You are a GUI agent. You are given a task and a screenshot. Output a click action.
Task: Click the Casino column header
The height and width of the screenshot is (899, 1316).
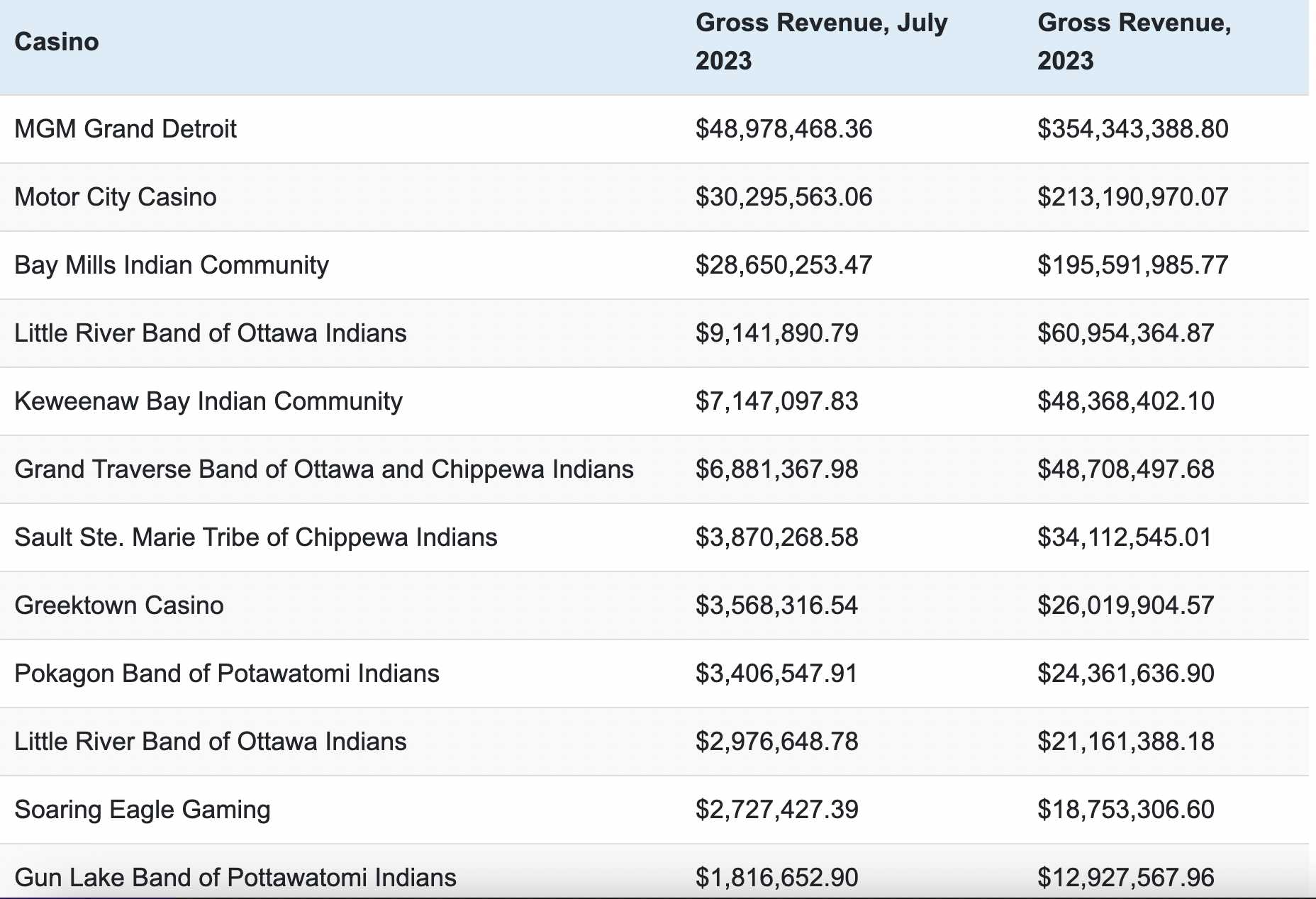(57, 42)
